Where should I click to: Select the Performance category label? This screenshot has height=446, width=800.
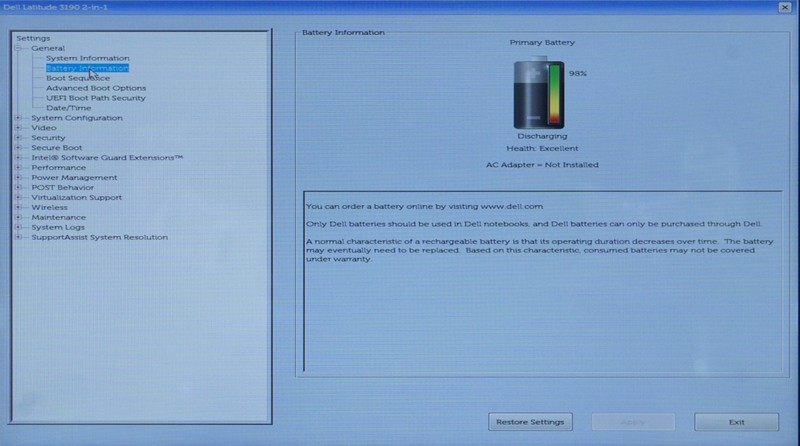click(x=59, y=167)
